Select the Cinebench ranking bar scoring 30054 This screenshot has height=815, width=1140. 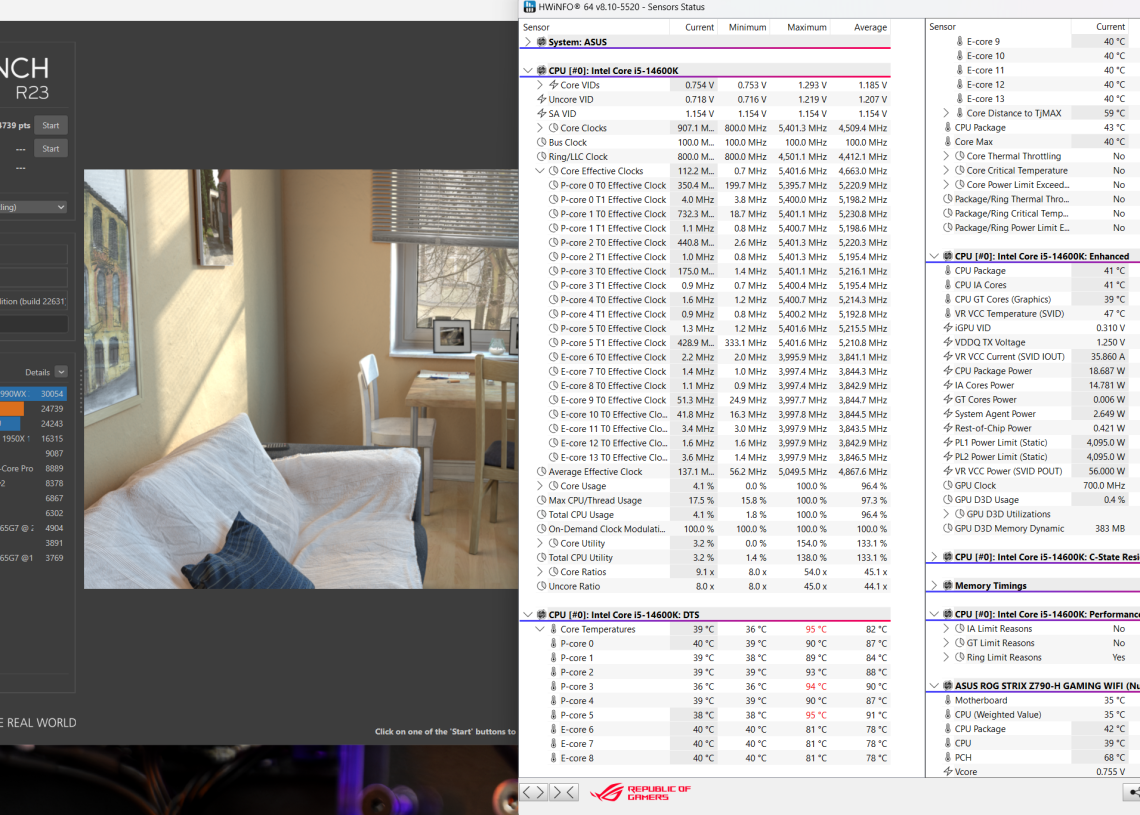tap(33, 394)
